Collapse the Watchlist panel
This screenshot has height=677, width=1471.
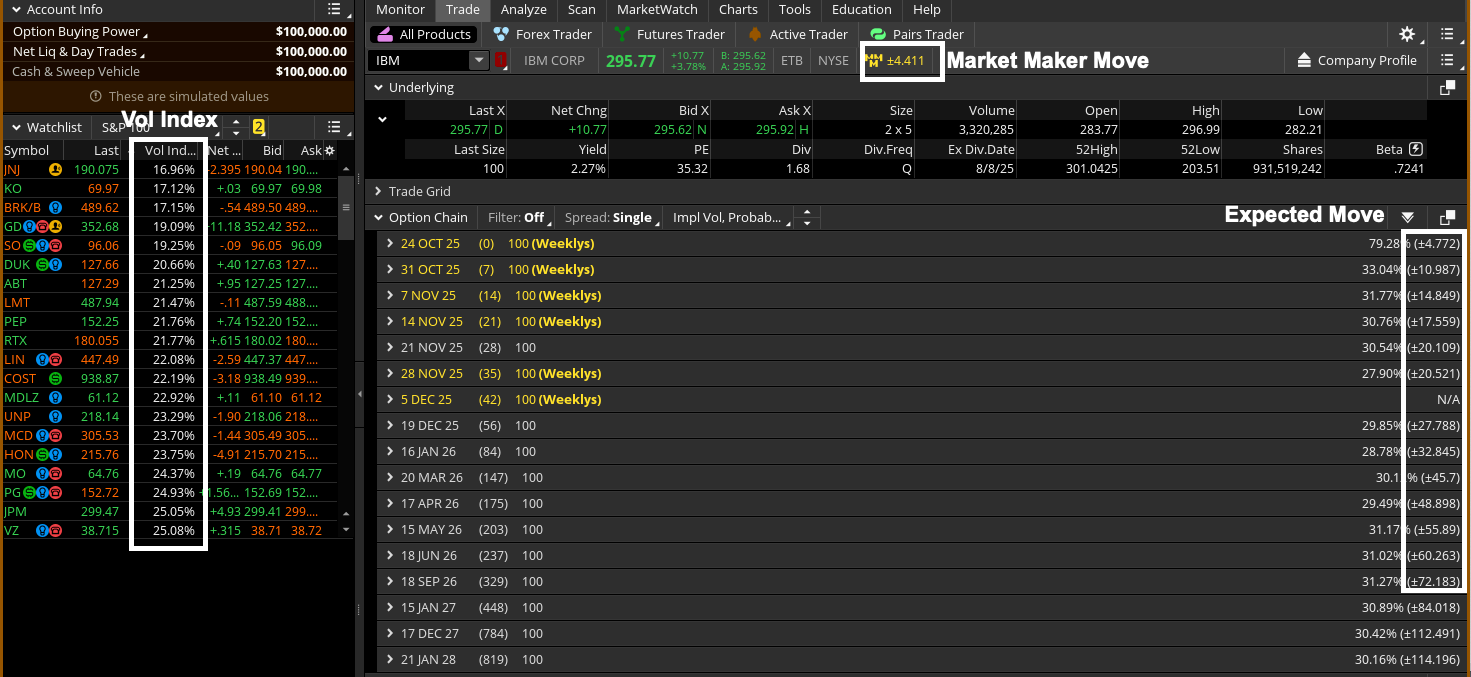click(x=16, y=127)
